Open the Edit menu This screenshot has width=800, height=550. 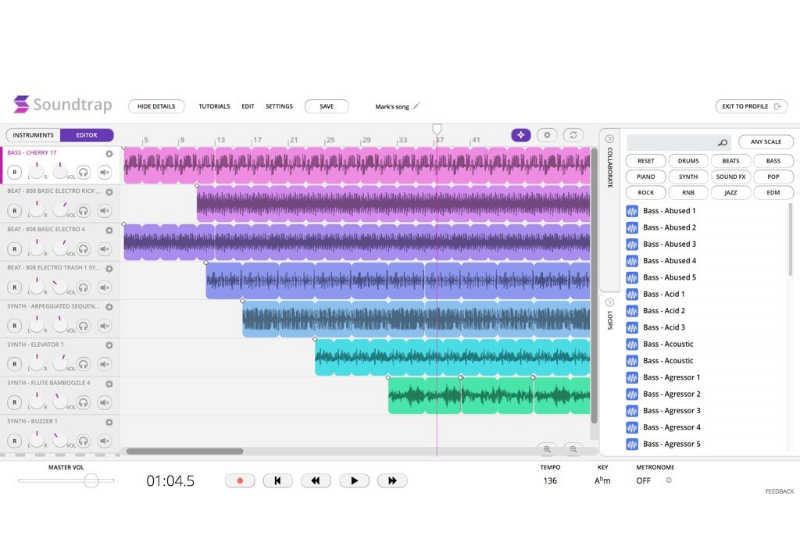[x=248, y=107]
